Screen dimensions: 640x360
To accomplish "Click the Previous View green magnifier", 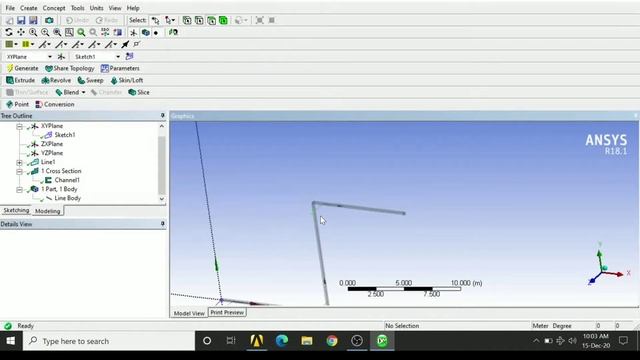I will click(x=81, y=32).
